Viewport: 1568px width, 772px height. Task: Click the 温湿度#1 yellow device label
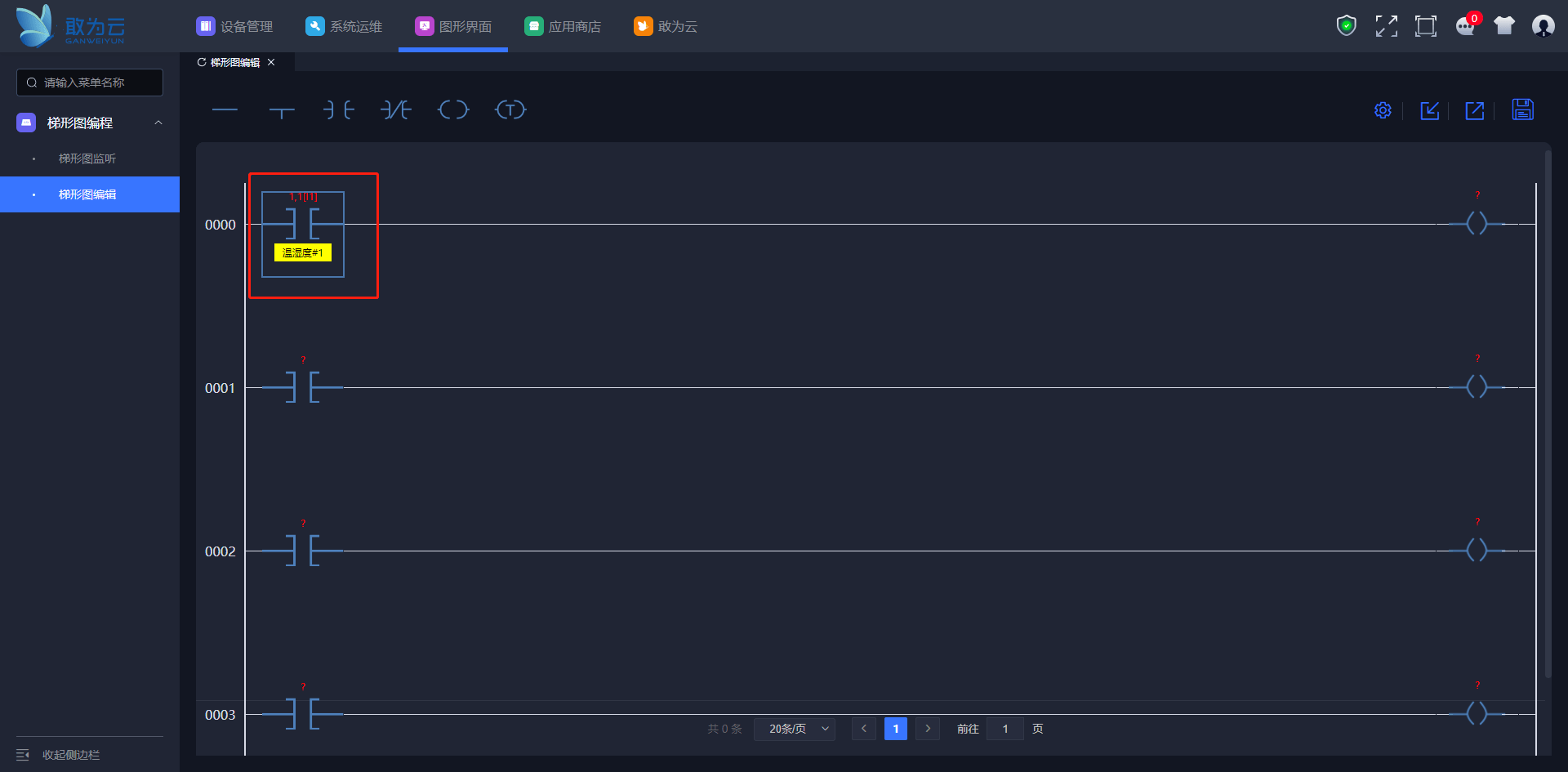click(x=303, y=253)
